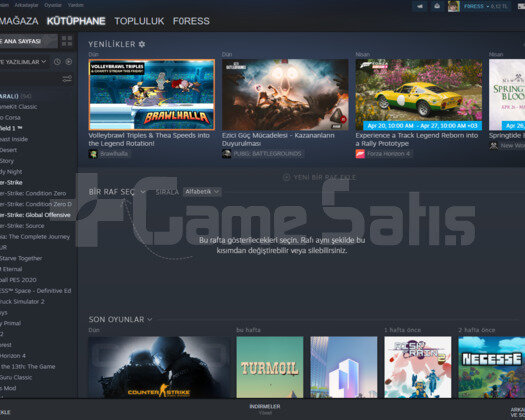Select Guru Classic in game list

[x=16, y=377]
